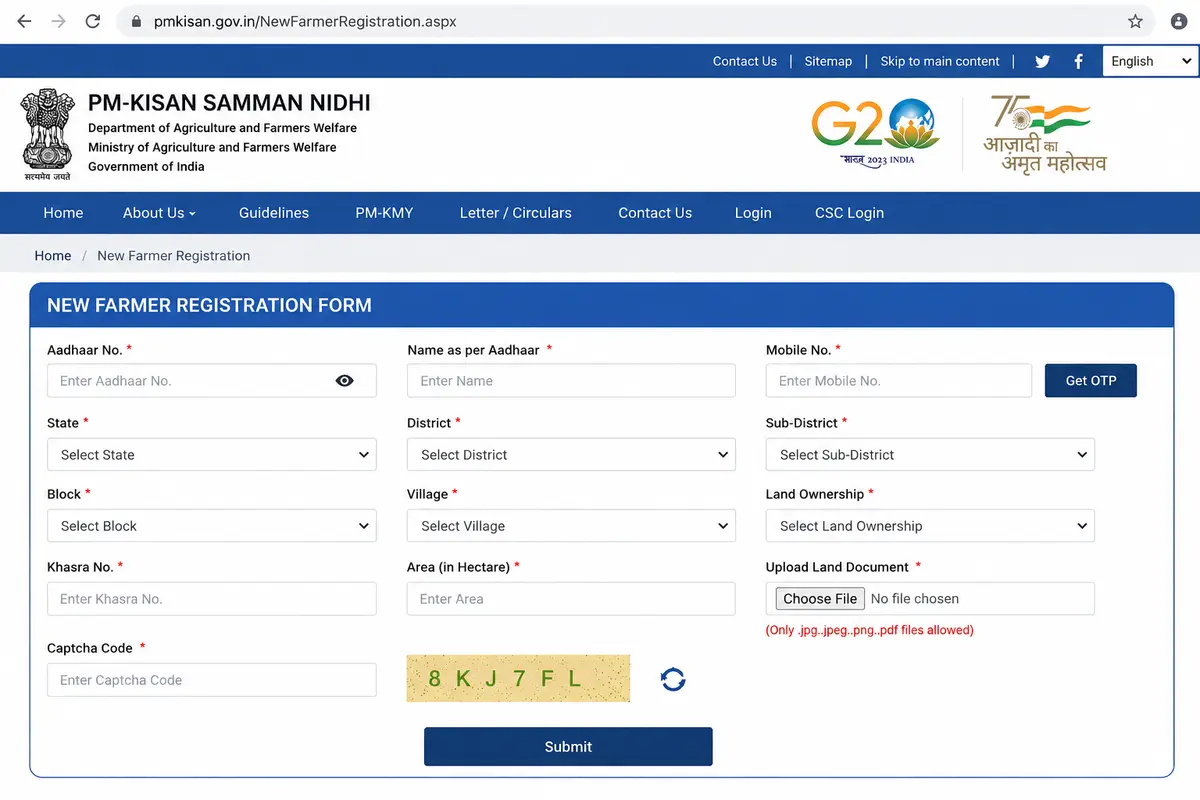The width and height of the screenshot is (1200, 800).
Task: Click the allowed file types note
Action: (x=870, y=630)
